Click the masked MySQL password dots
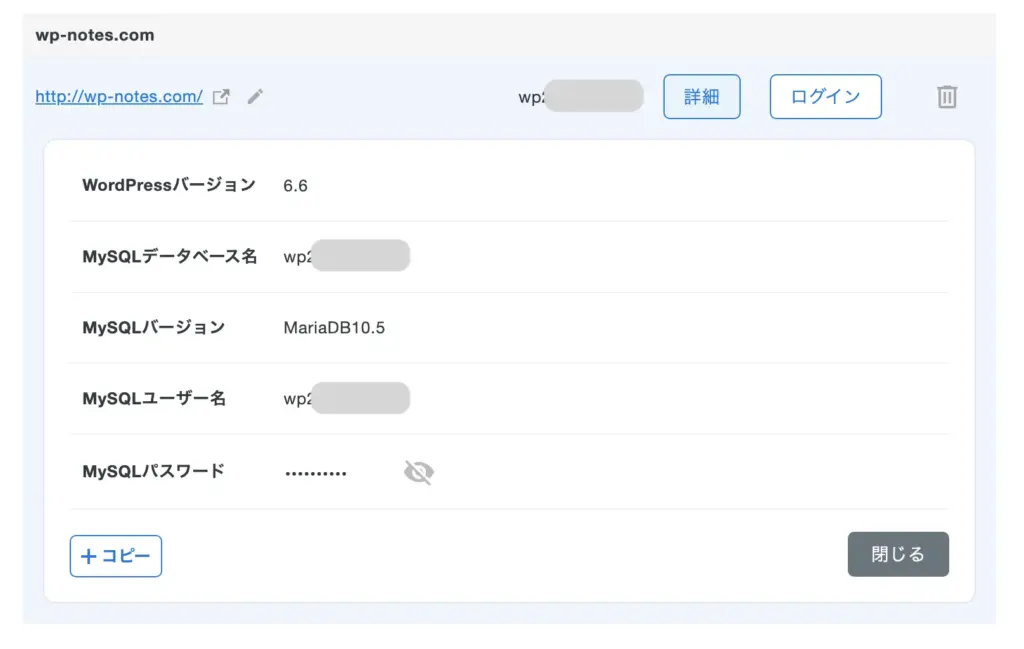 [316, 472]
